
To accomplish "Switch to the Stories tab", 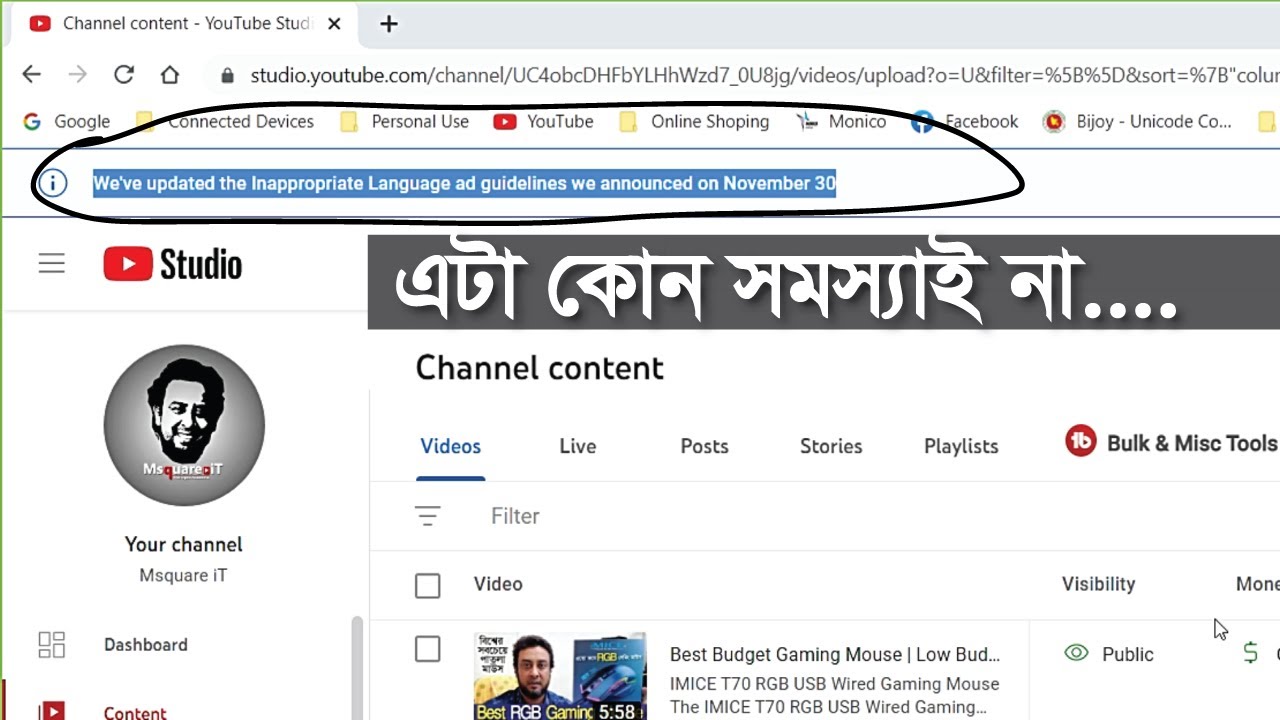I will [831, 446].
